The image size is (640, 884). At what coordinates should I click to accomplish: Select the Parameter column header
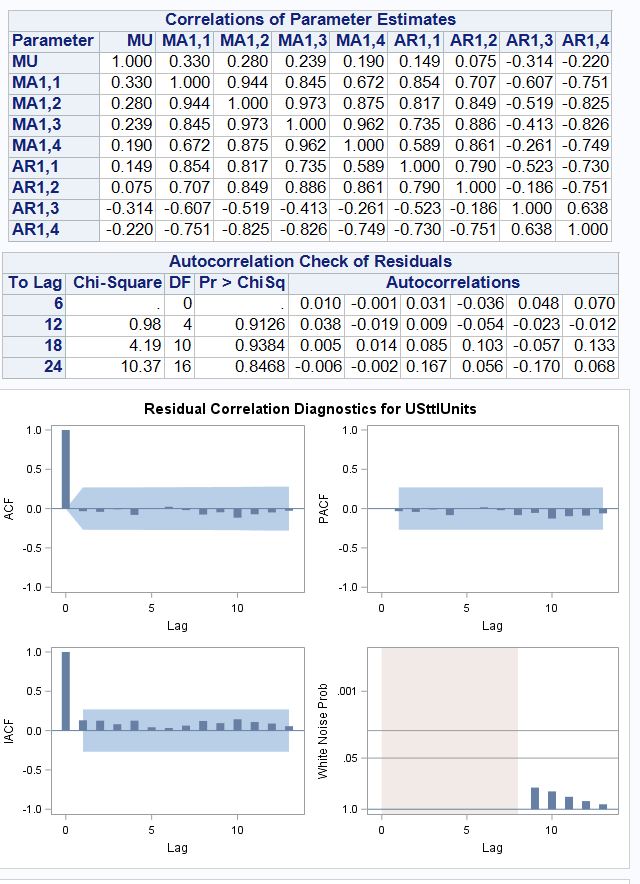tap(52, 41)
